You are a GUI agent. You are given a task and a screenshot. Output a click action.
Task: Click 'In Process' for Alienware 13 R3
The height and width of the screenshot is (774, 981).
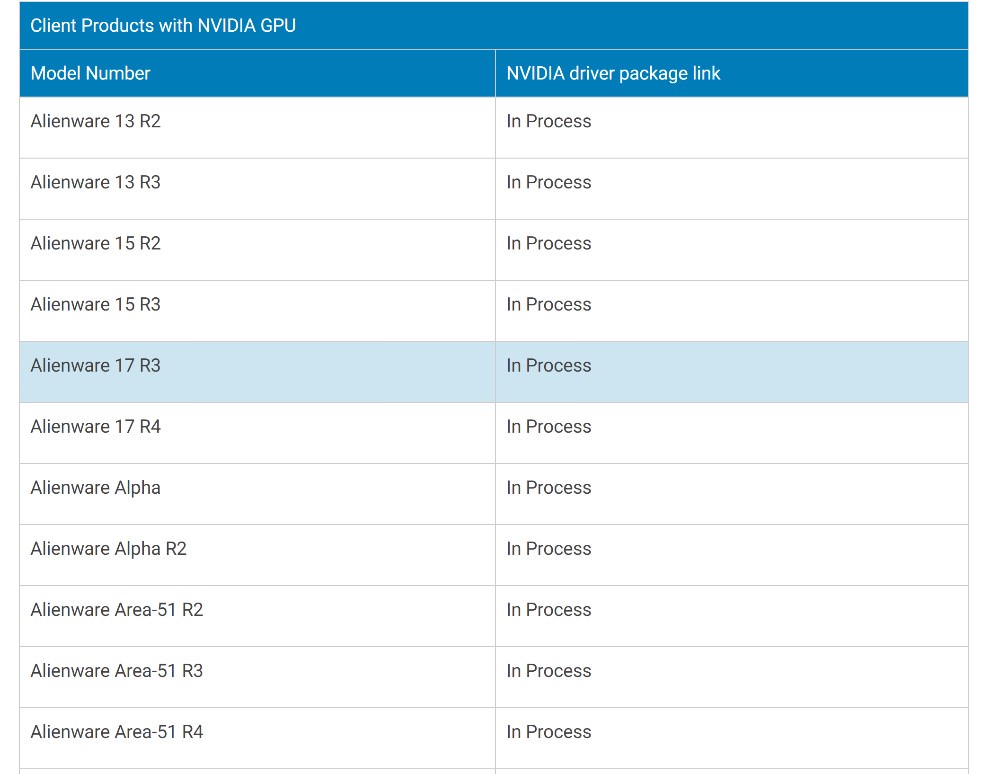point(549,182)
